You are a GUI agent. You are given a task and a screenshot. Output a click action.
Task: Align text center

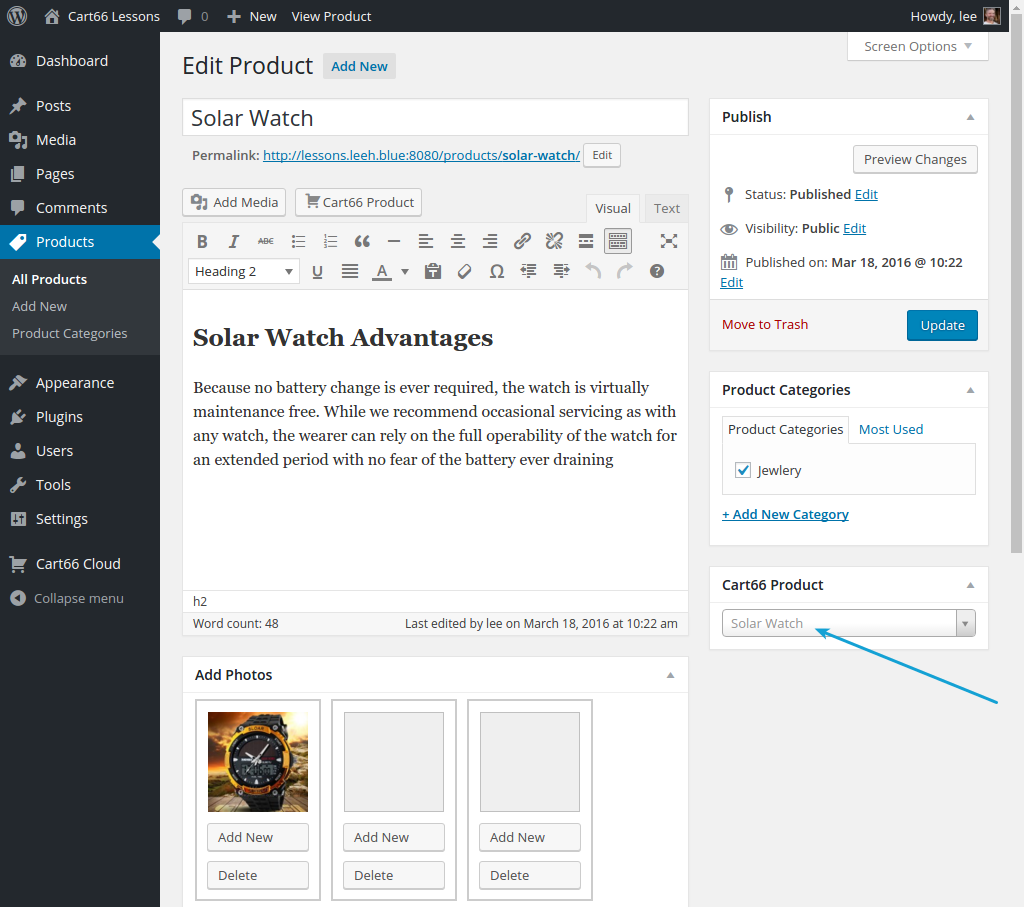[x=457, y=242]
